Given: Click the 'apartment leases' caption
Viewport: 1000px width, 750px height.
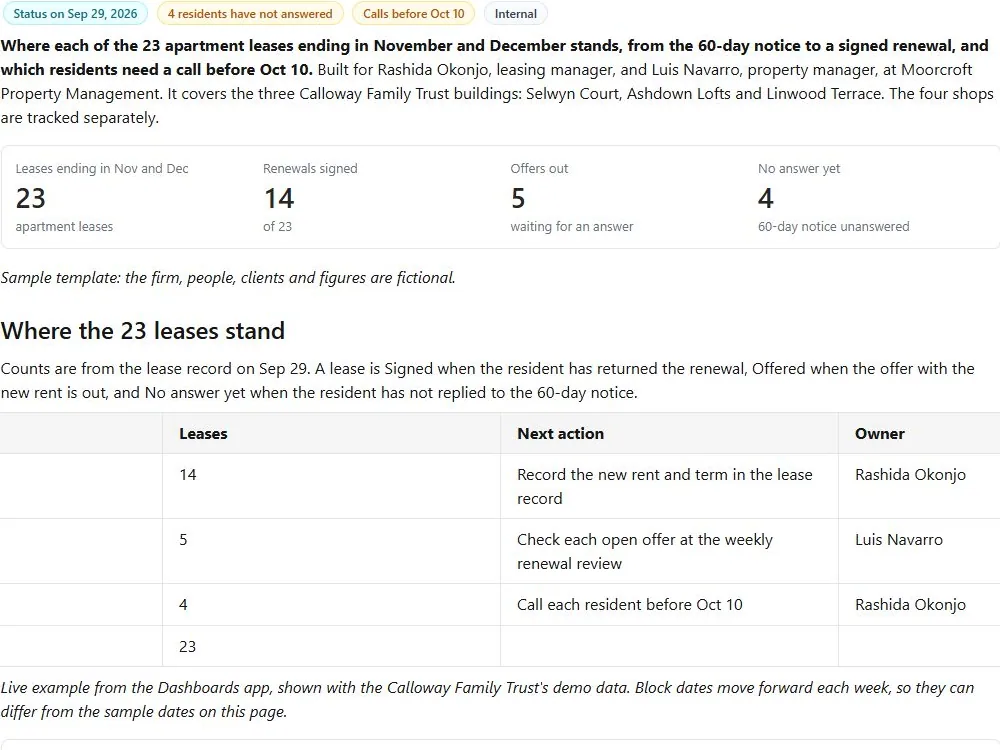Looking at the screenshot, I should coord(64,226).
